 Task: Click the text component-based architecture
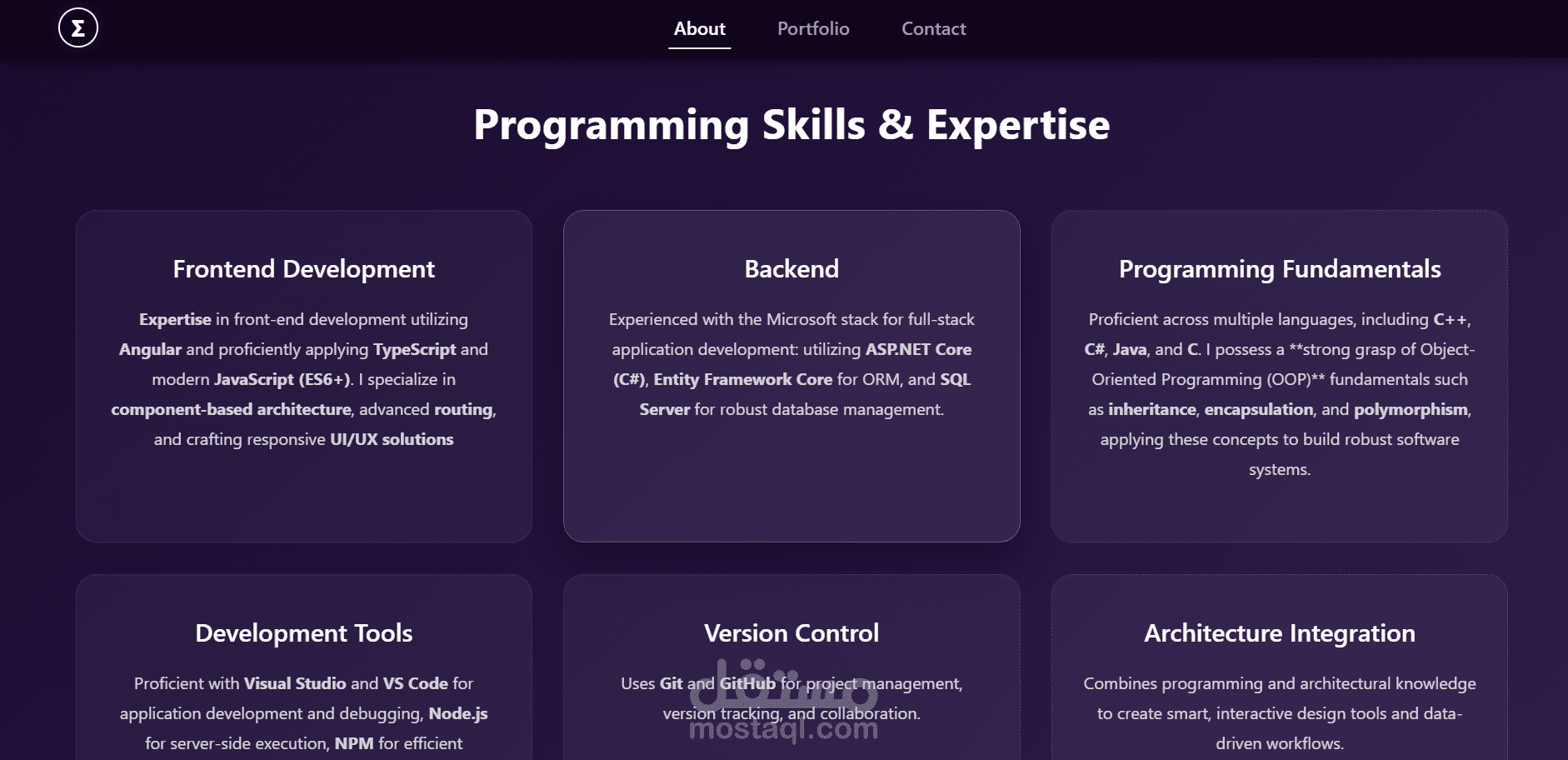[x=232, y=409]
